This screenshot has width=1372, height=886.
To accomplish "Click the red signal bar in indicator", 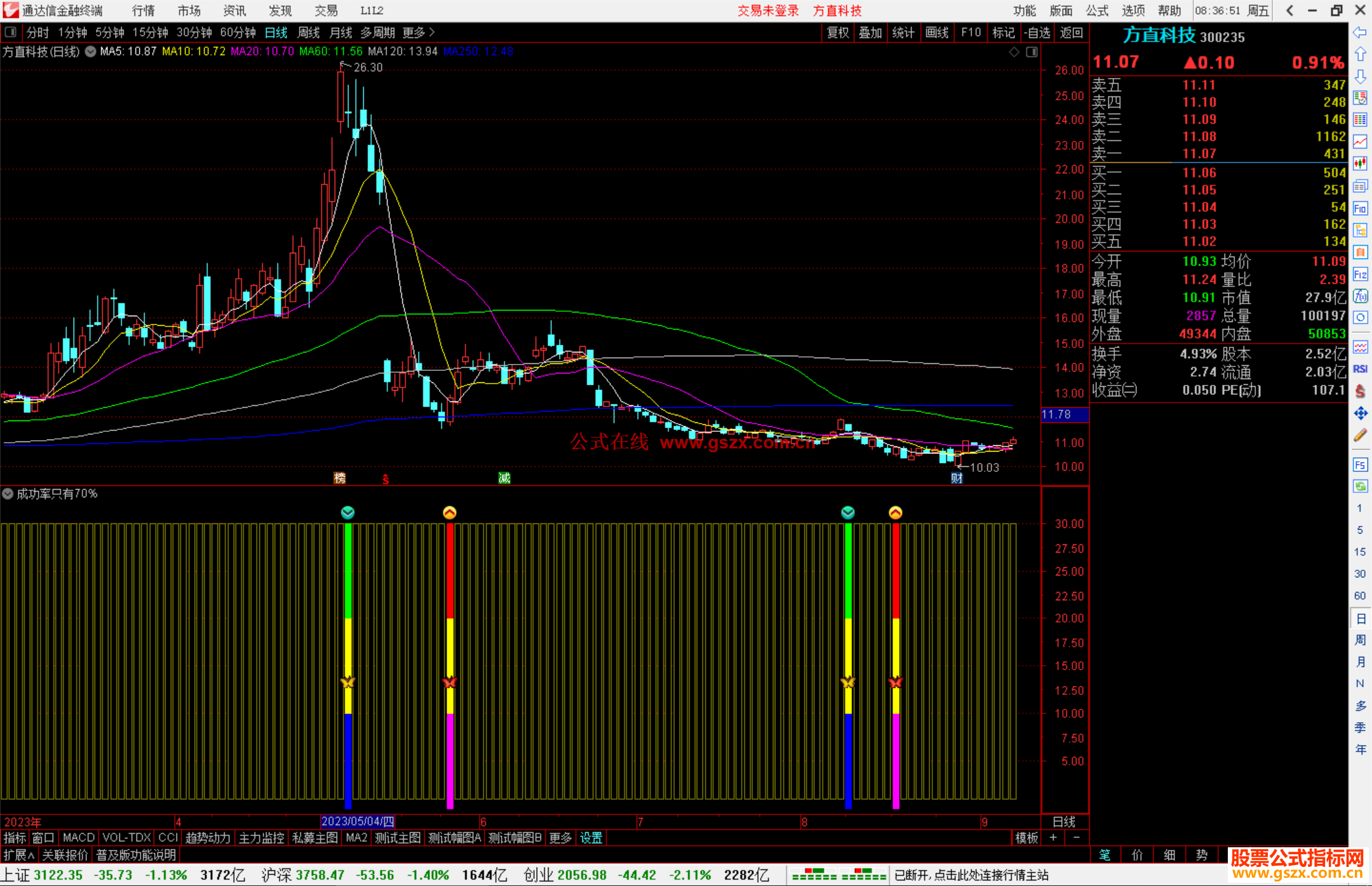I will click(x=450, y=572).
